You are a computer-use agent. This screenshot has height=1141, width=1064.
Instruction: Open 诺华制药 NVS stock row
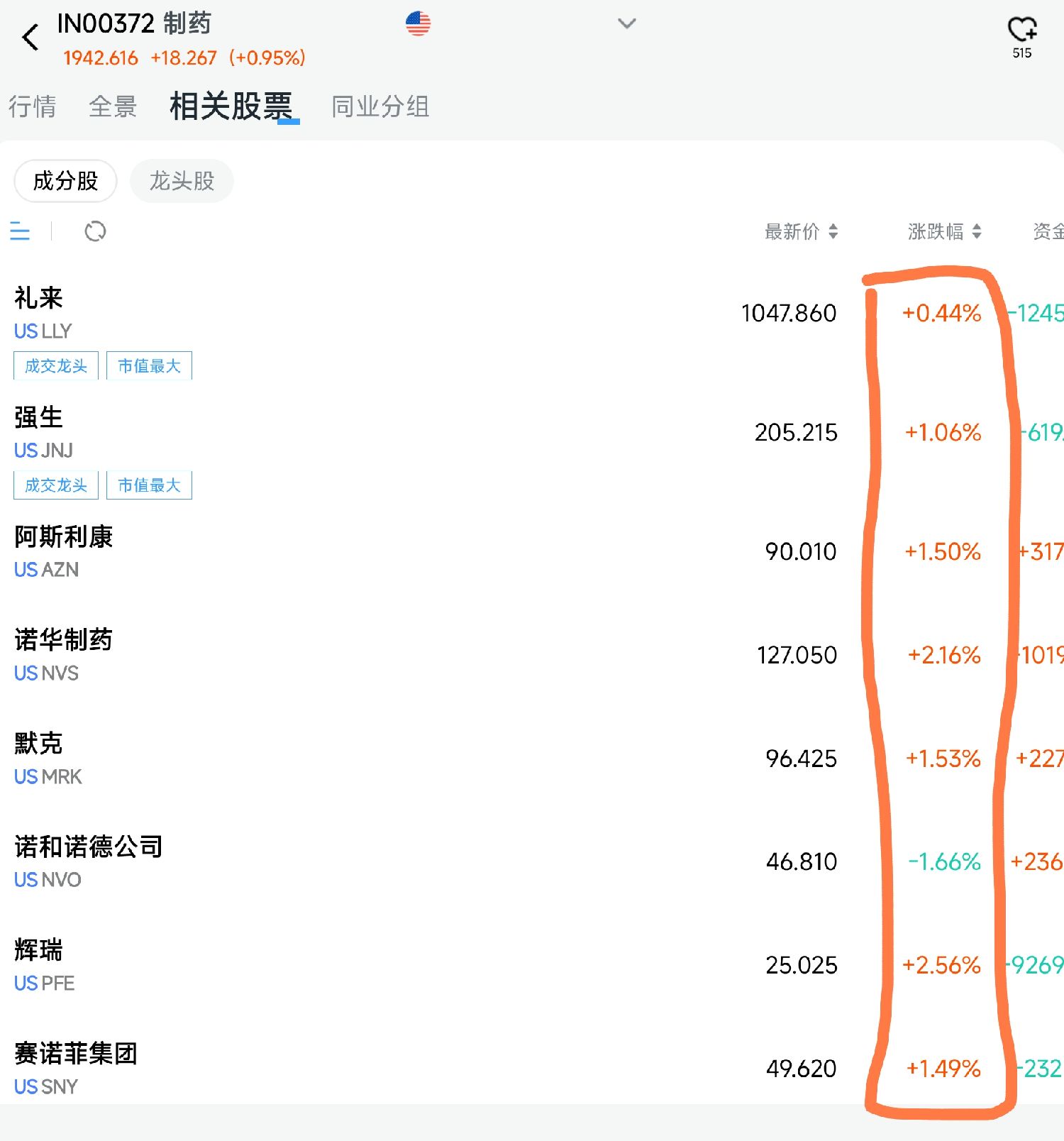point(532,655)
